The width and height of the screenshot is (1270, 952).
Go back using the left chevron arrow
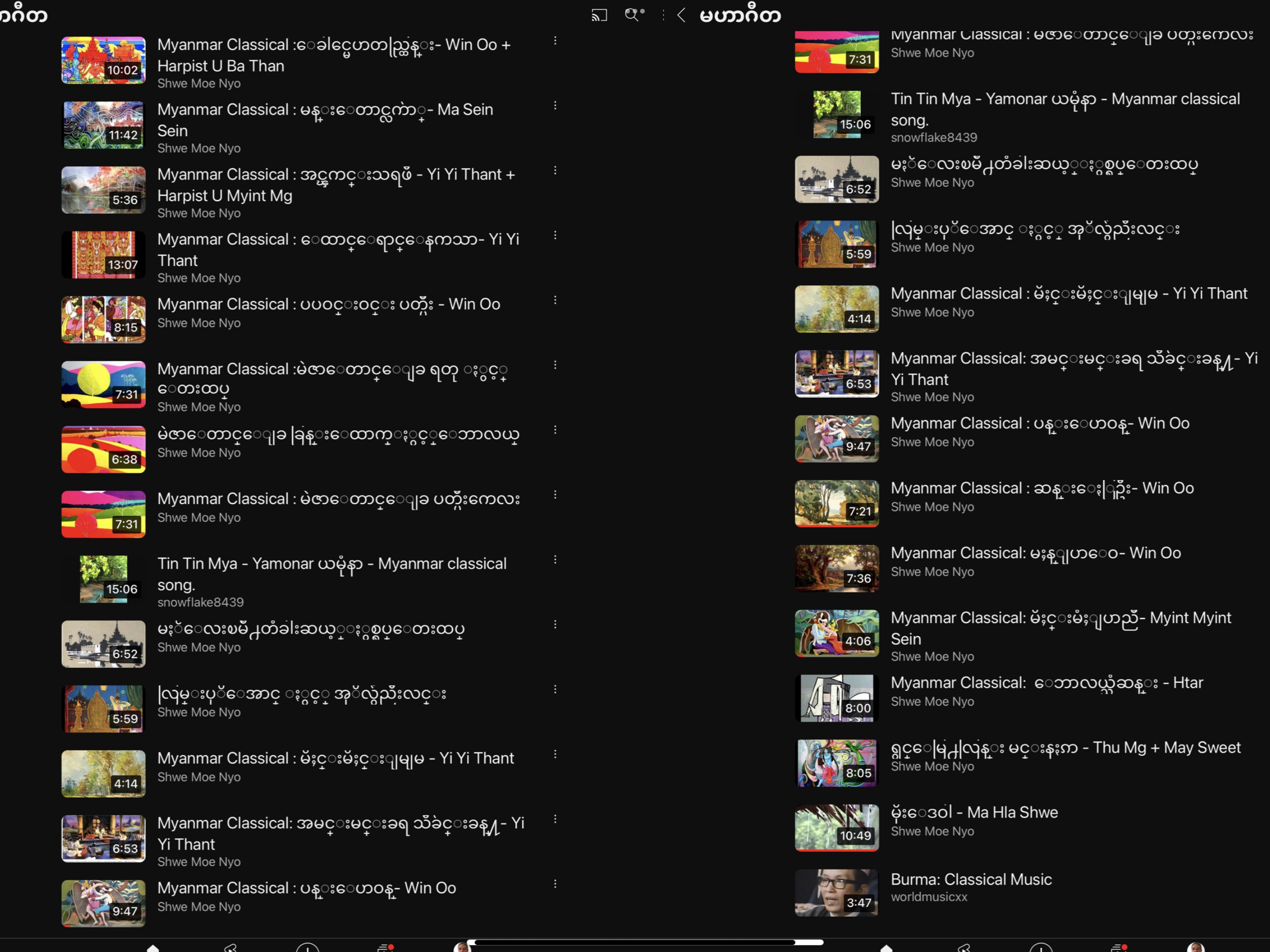pyautogui.click(x=681, y=15)
